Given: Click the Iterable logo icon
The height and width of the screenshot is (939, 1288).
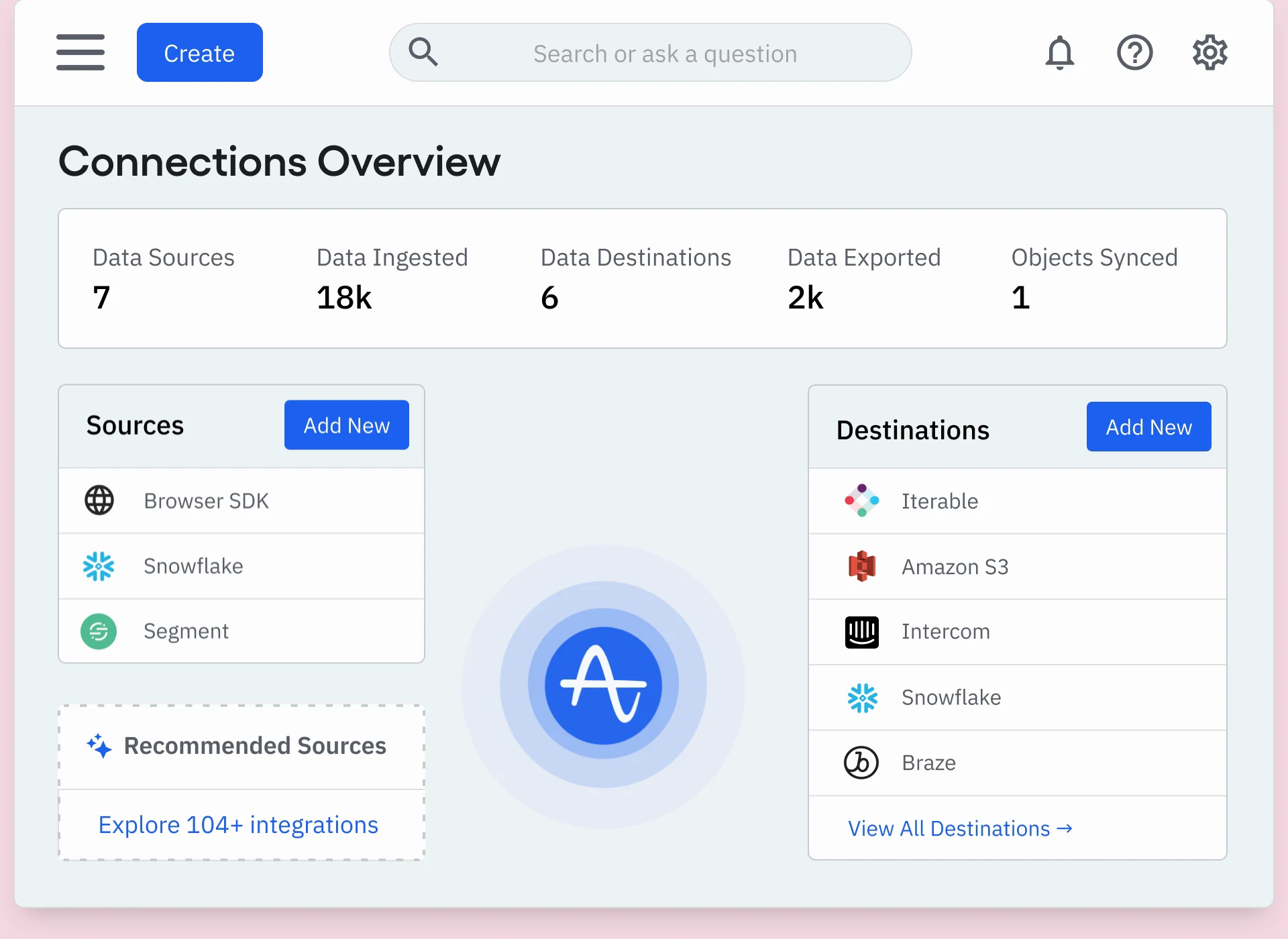Looking at the screenshot, I should (861, 500).
